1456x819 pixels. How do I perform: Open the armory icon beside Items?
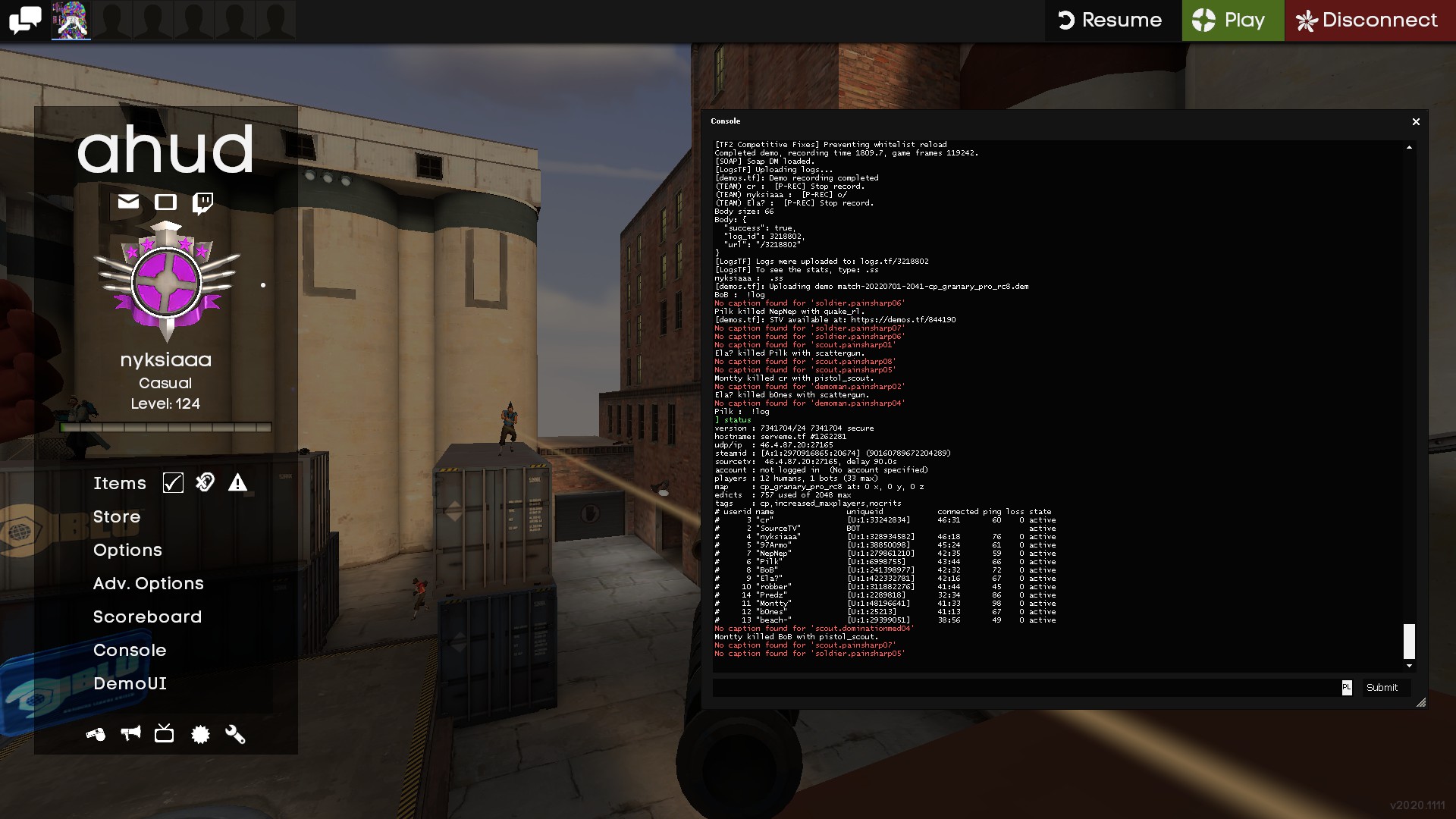point(205,482)
